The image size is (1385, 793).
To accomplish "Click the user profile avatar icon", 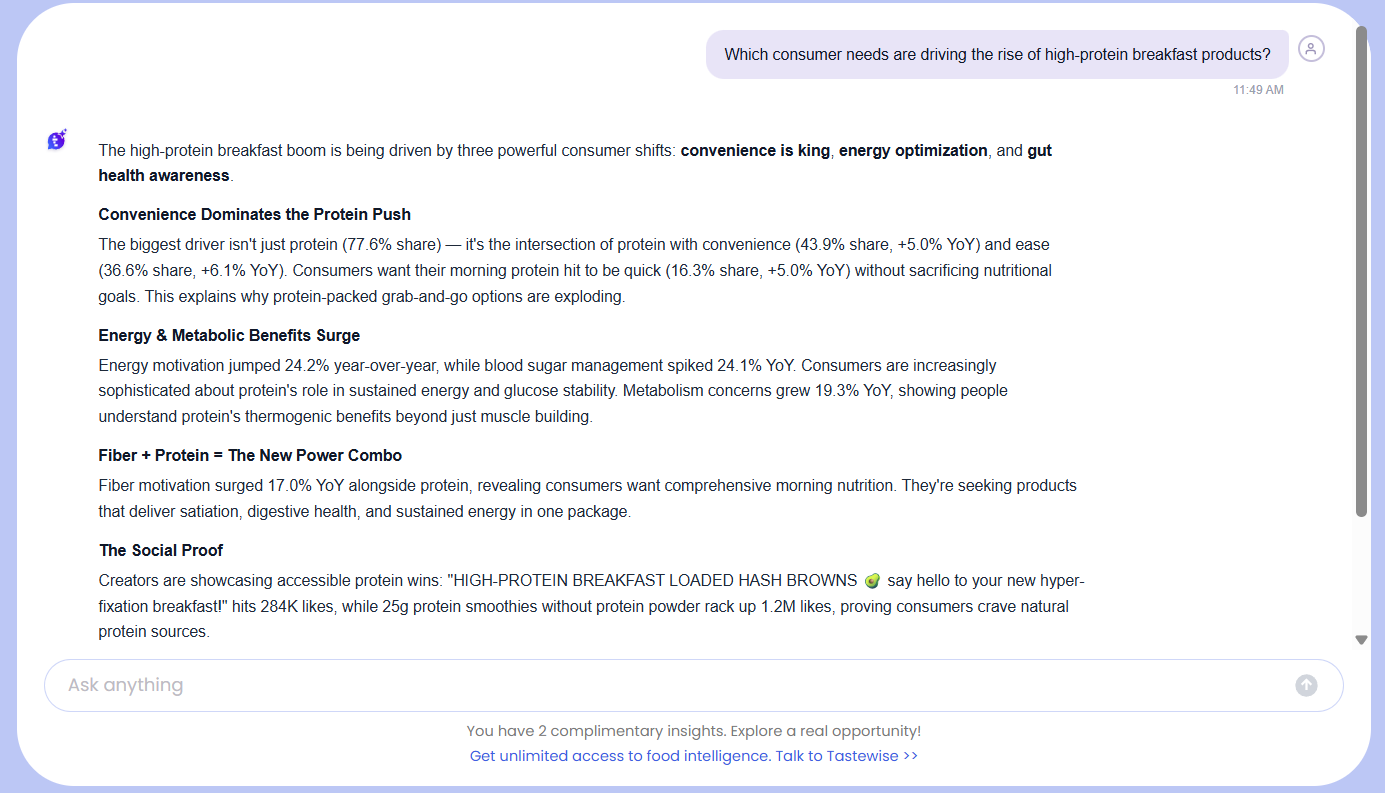I will tap(1311, 48).
